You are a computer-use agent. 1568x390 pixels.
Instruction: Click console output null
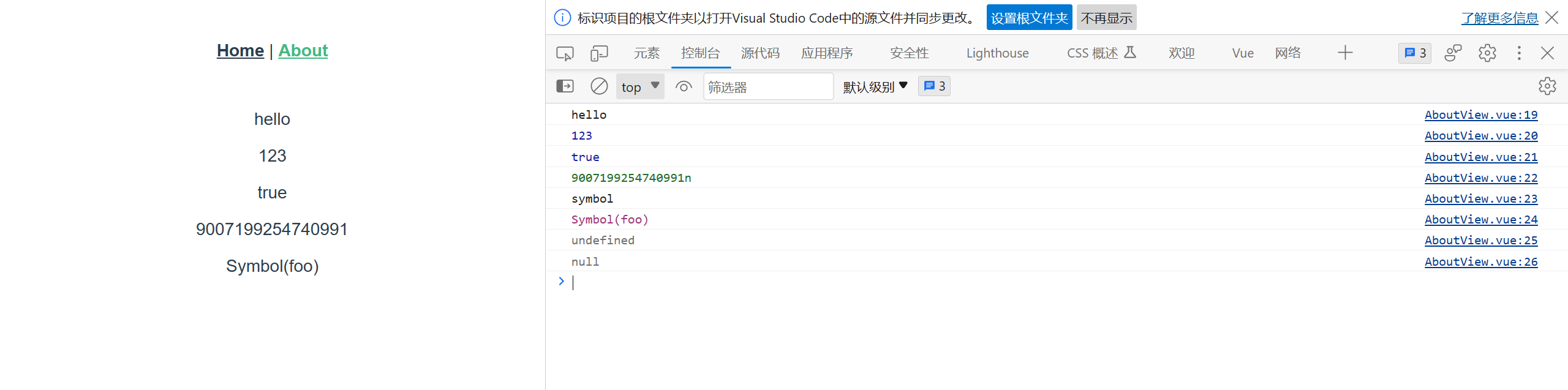(585, 261)
